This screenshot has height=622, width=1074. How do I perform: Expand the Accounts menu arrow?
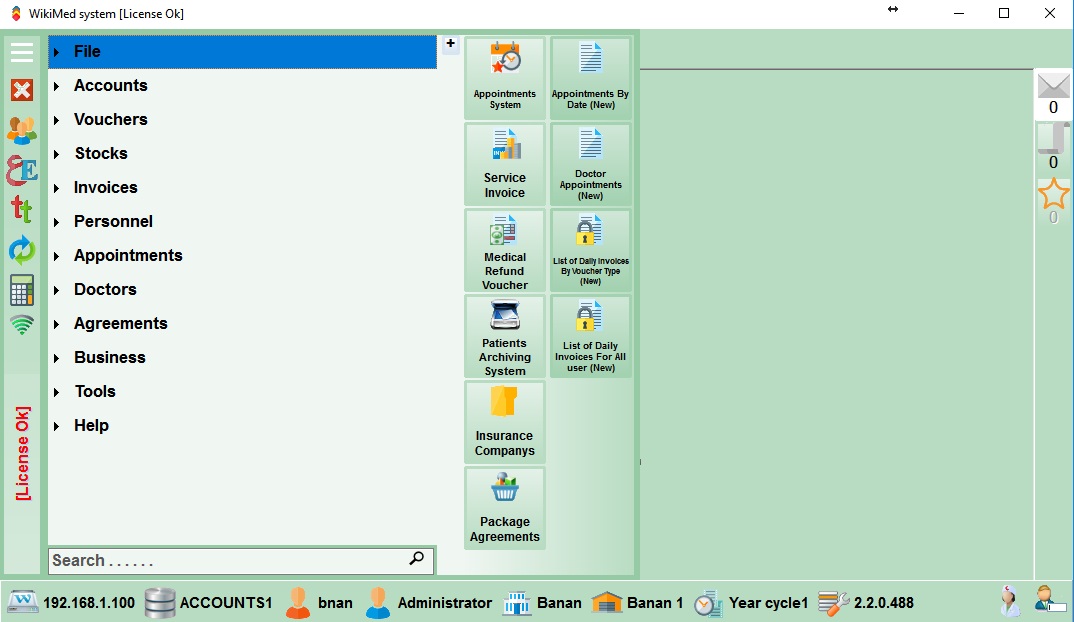pyautogui.click(x=57, y=87)
